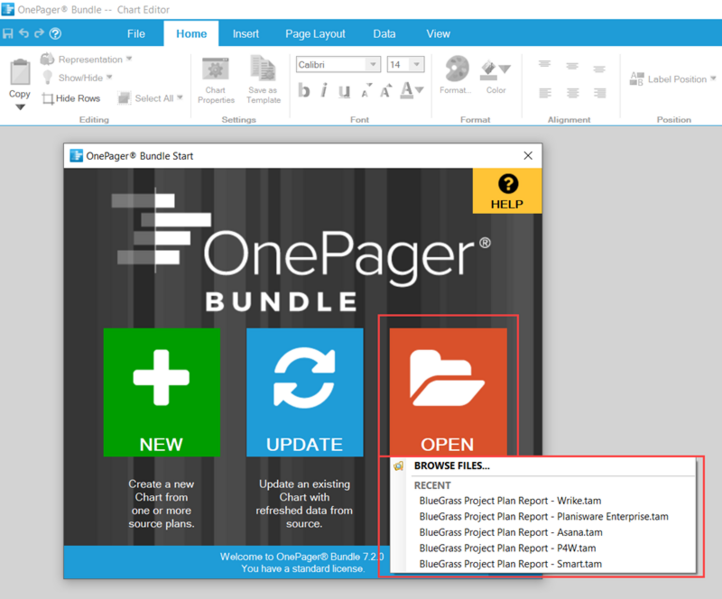Click the Representation icon
Image resolution: width=722 pixels, height=599 pixels.
click(x=47, y=59)
